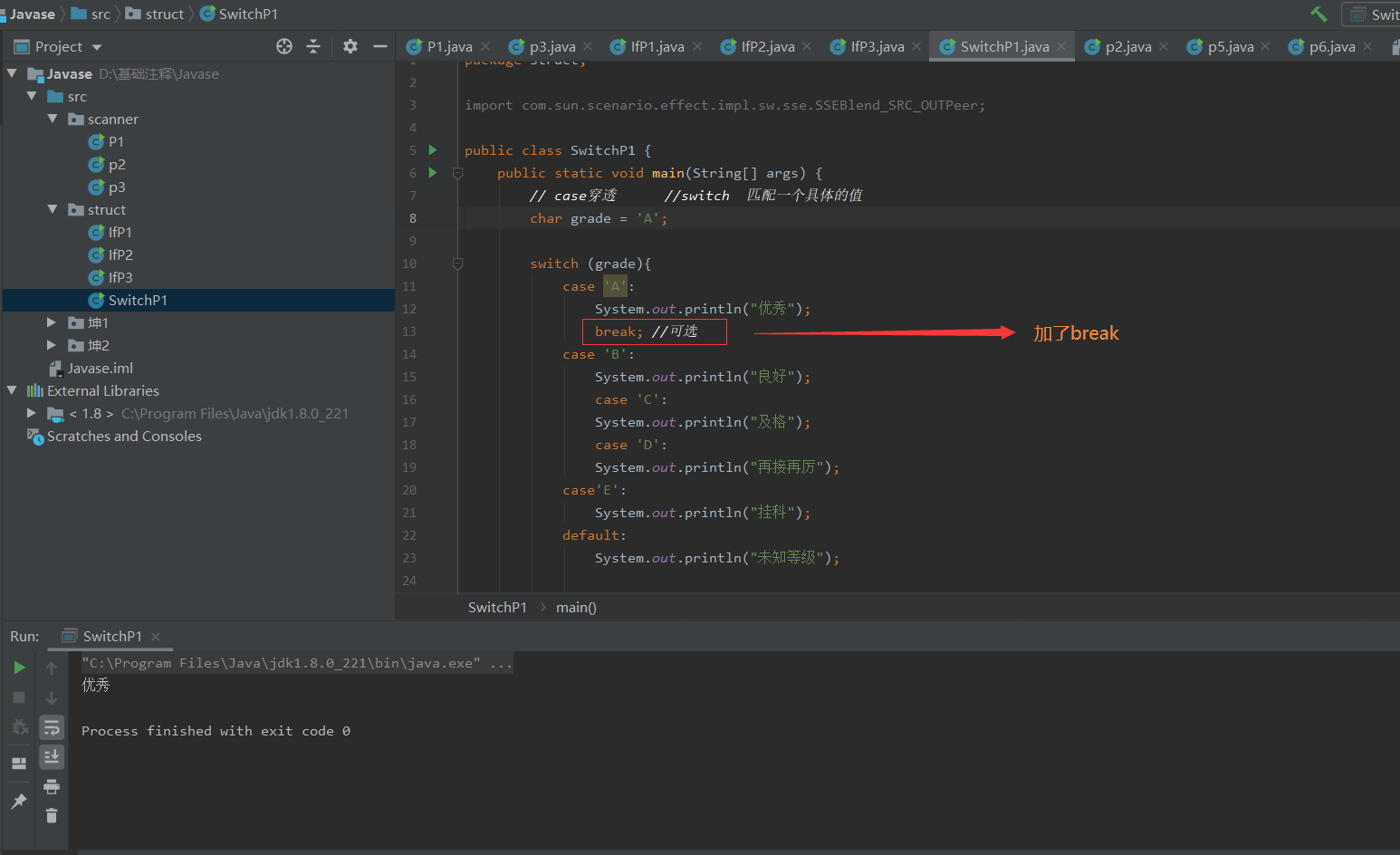The height and width of the screenshot is (855, 1400).
Task: Toggle soft-wrap in Run console
Action: 52,727
